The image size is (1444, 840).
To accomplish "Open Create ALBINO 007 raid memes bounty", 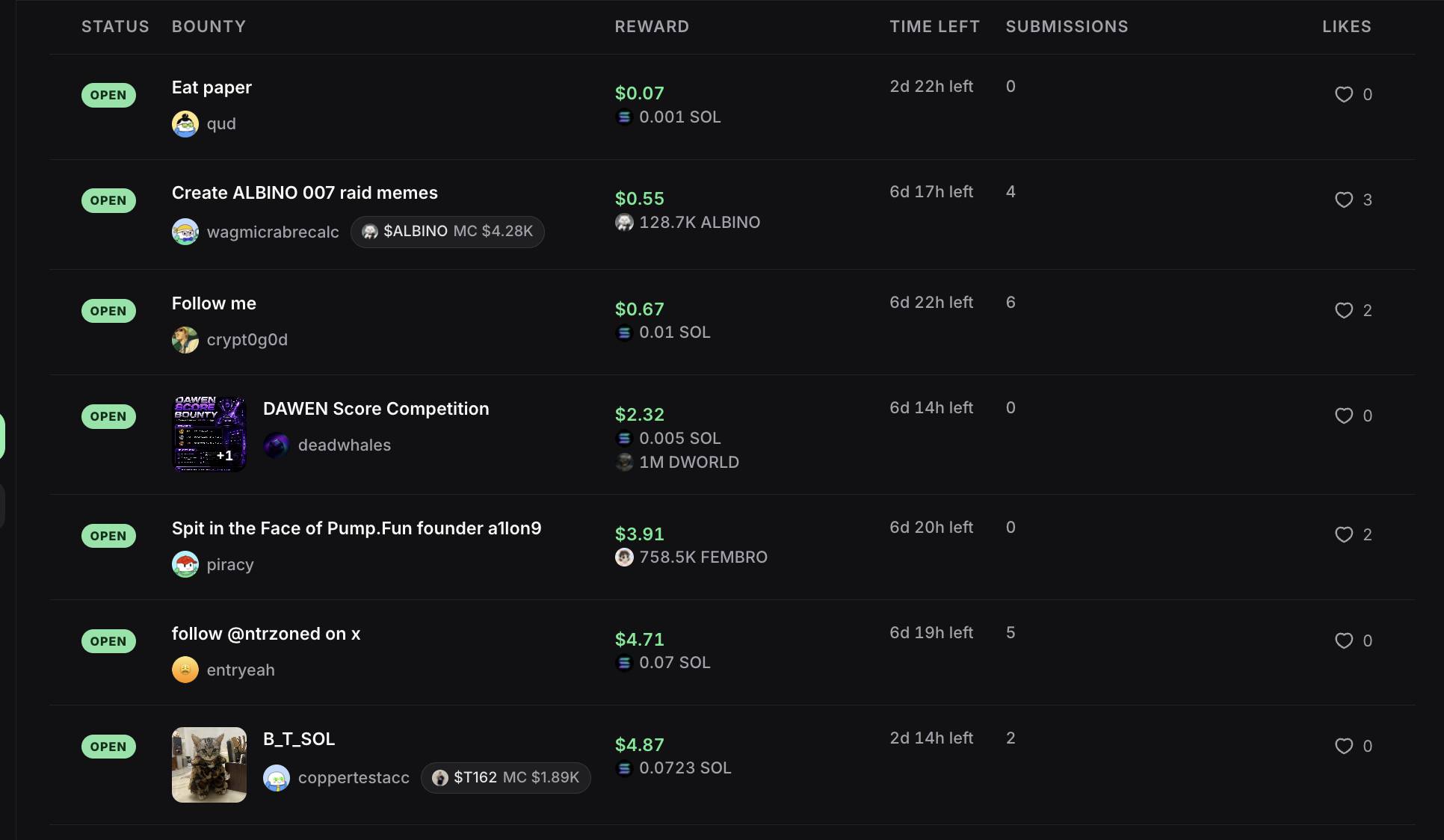I will (x=305, y=193).
